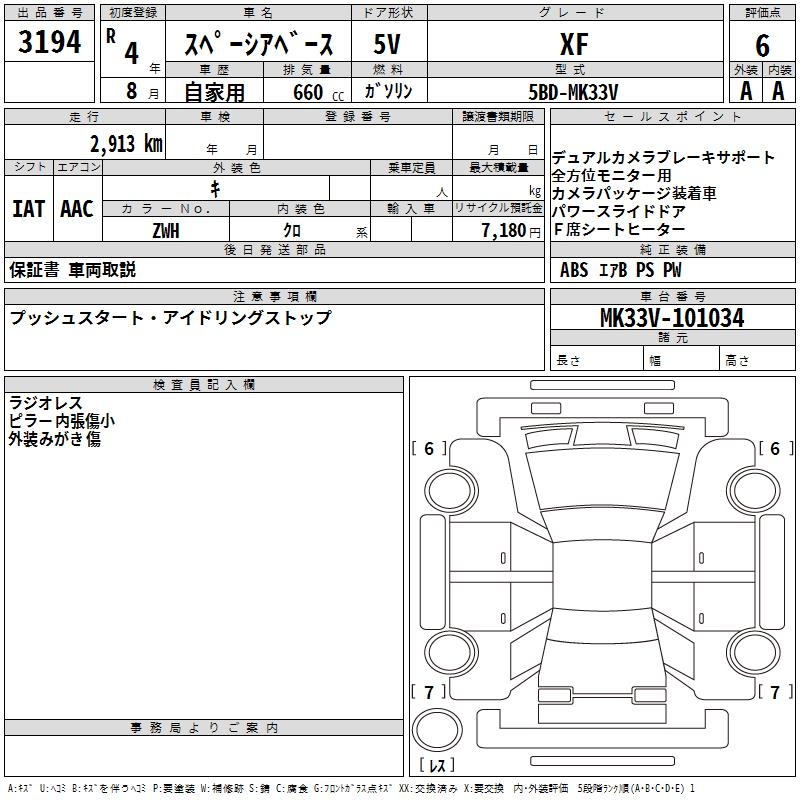This screenshot has width=800, height=800.
Task: Click vehicle history value 自家用
Action: tap(214, 92)
